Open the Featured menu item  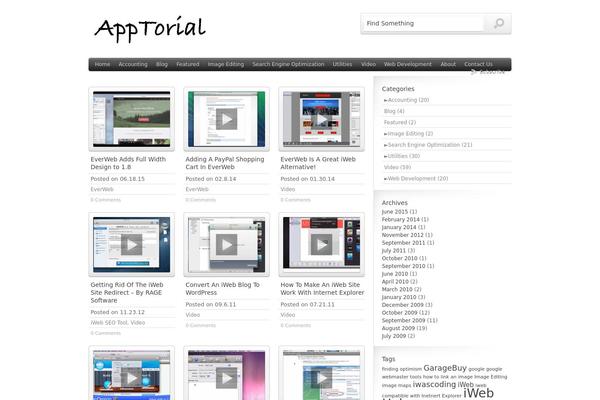pyautogui.click(x=188, y=64)
